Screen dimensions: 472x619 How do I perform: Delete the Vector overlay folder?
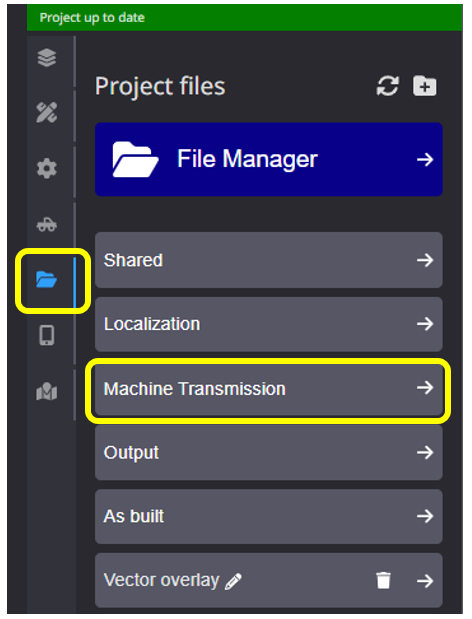[x=383, y=580]
